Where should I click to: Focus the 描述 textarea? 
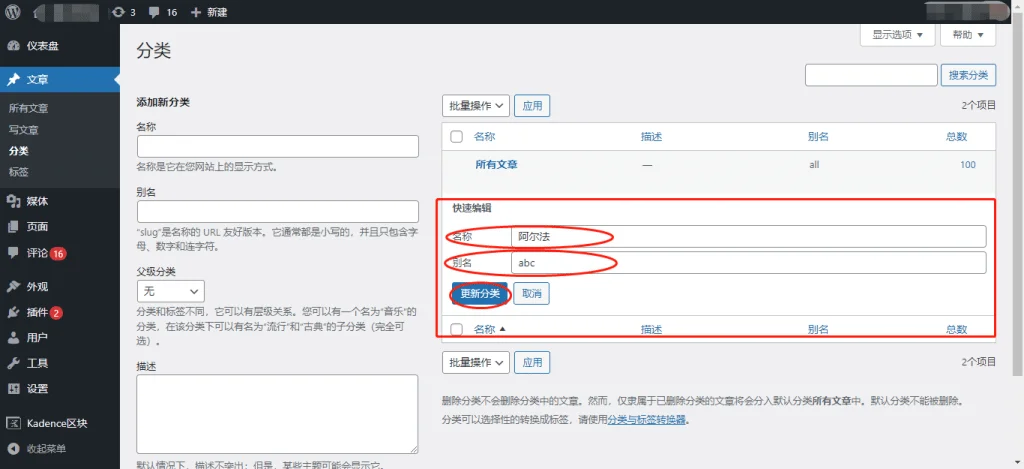[x=278, y=414]
